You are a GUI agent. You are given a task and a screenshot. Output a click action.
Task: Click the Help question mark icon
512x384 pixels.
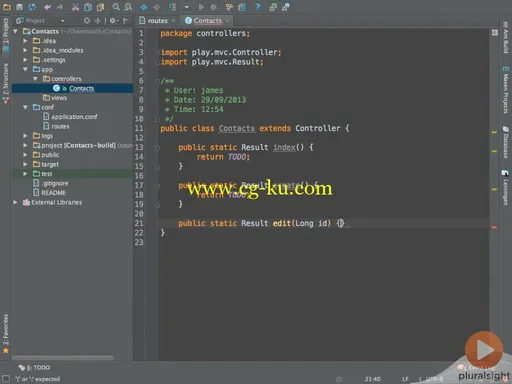tap(257, 7)
